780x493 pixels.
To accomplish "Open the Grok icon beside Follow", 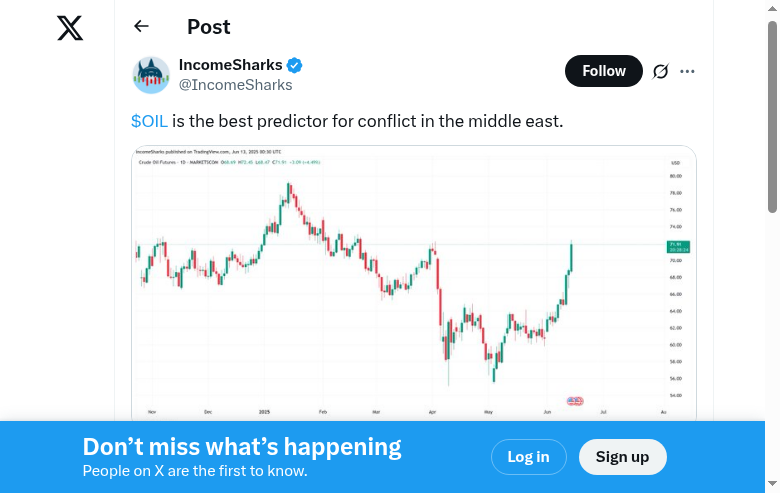I will [660, 71].
